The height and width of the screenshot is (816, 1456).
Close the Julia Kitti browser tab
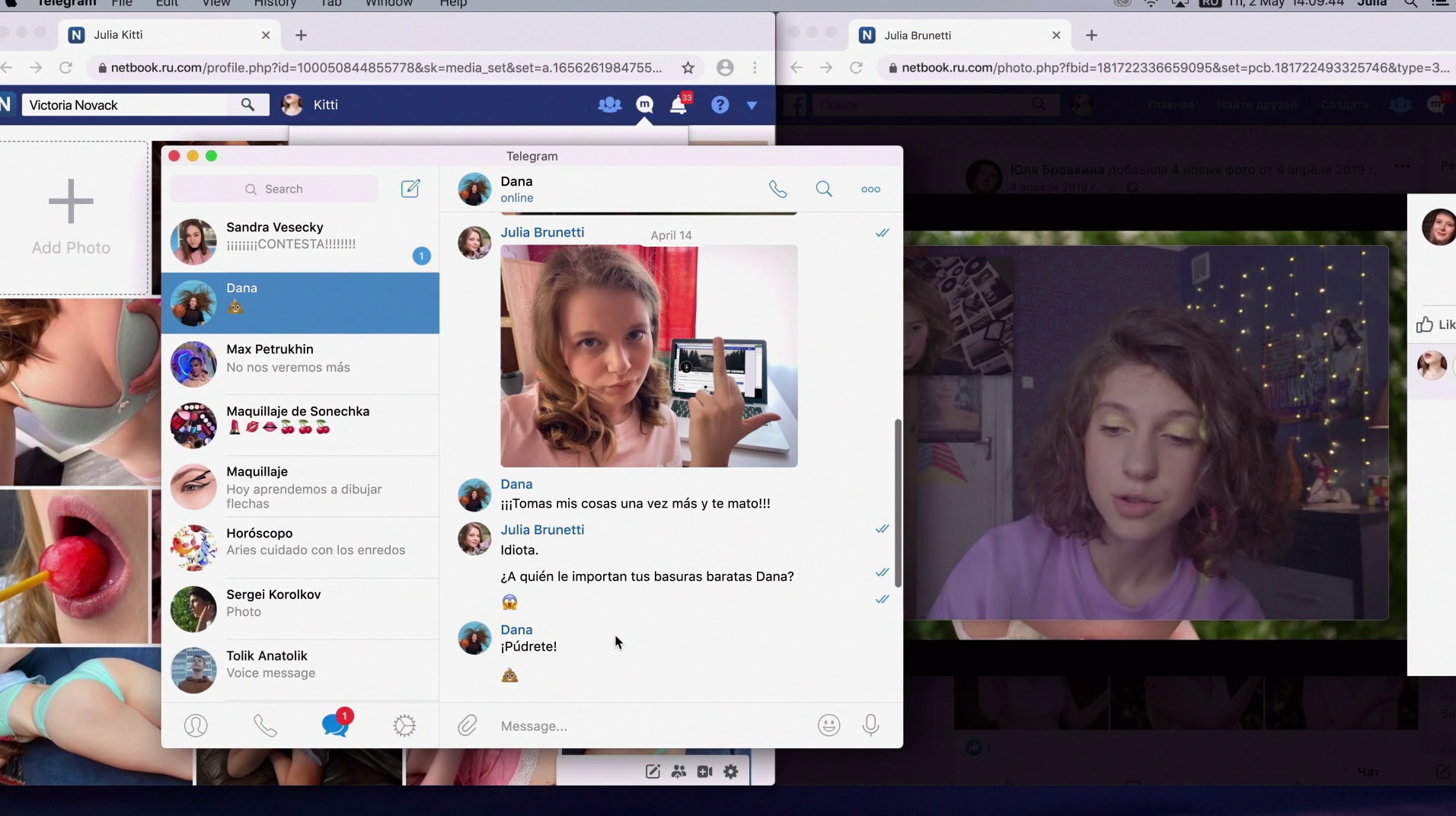[266, 35]
